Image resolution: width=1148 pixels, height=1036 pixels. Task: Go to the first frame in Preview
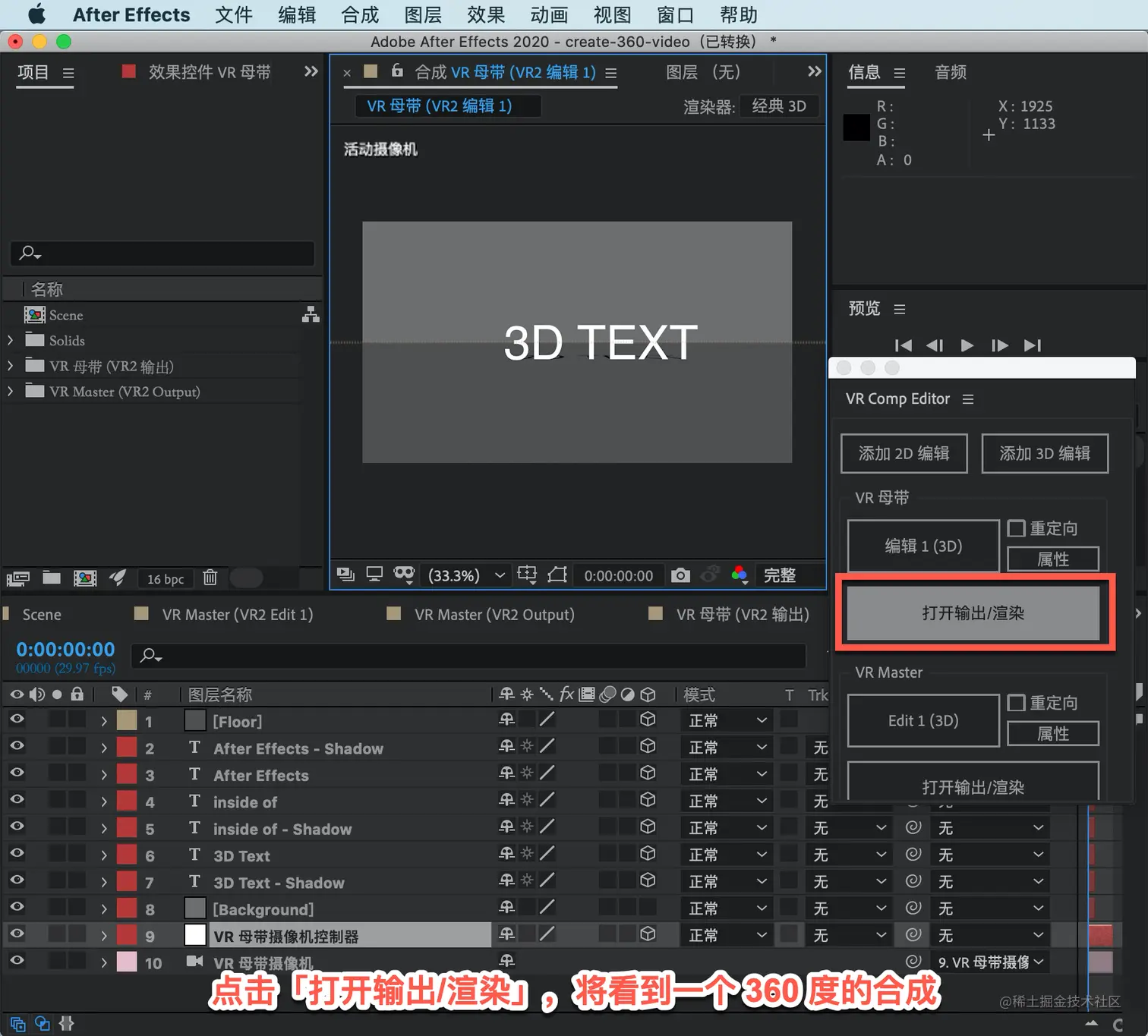coord(904,345)
